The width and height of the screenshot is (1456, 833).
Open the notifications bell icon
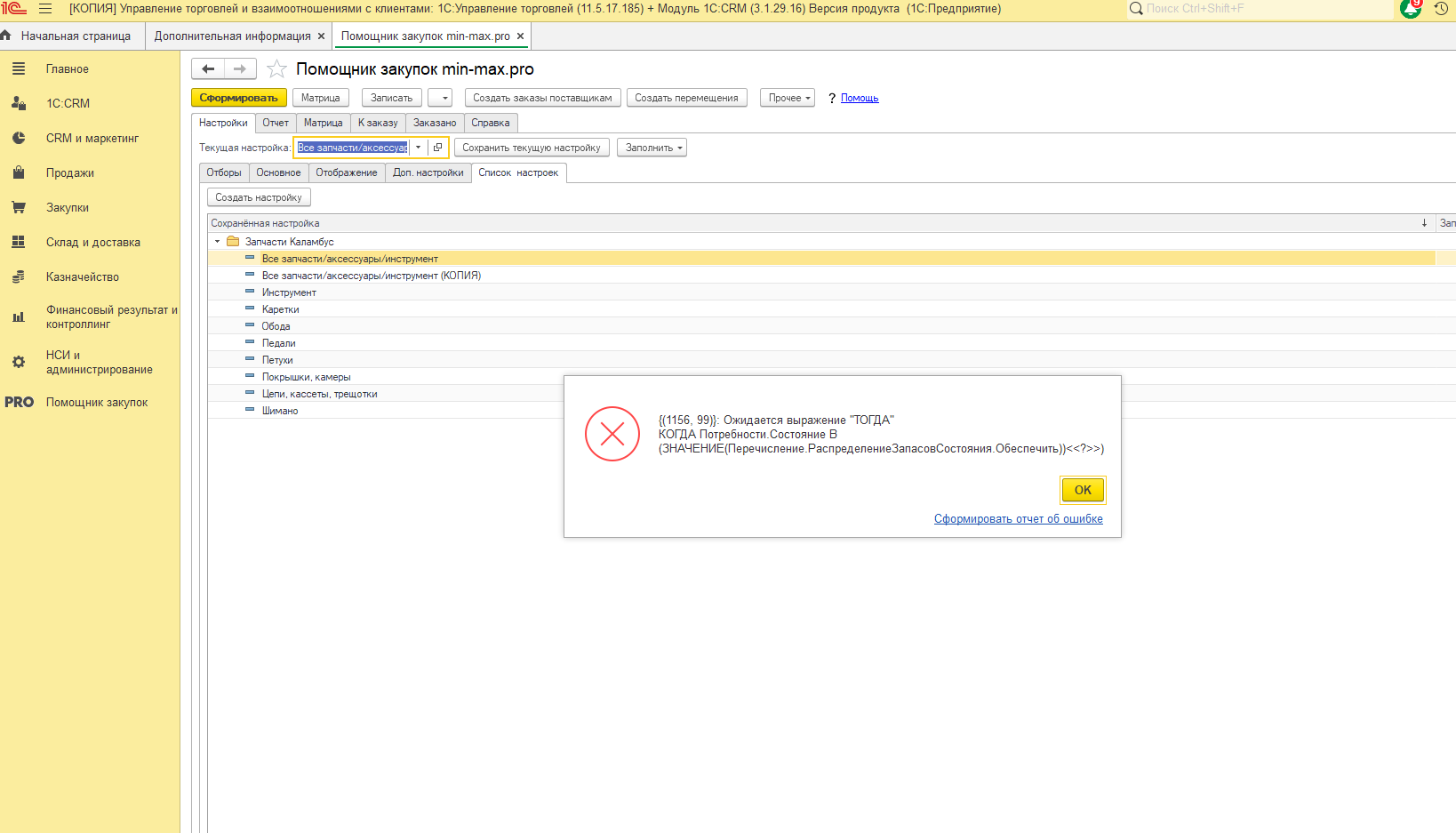(1411, 9)
